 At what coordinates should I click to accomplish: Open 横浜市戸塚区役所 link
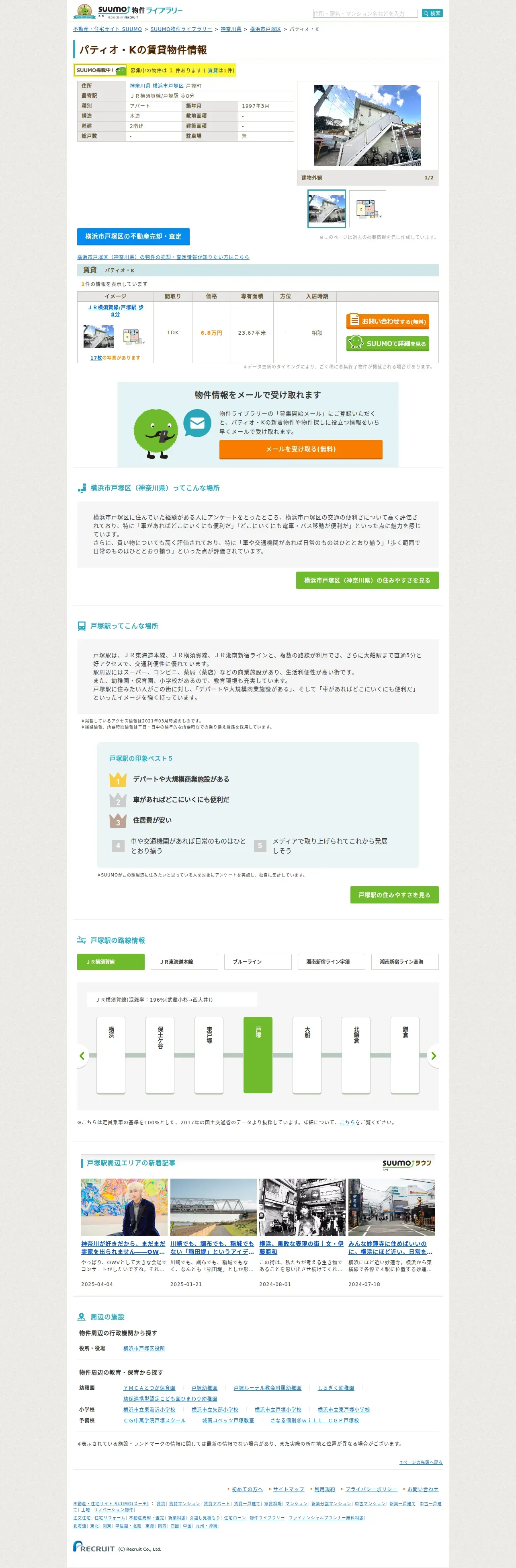144,1348
